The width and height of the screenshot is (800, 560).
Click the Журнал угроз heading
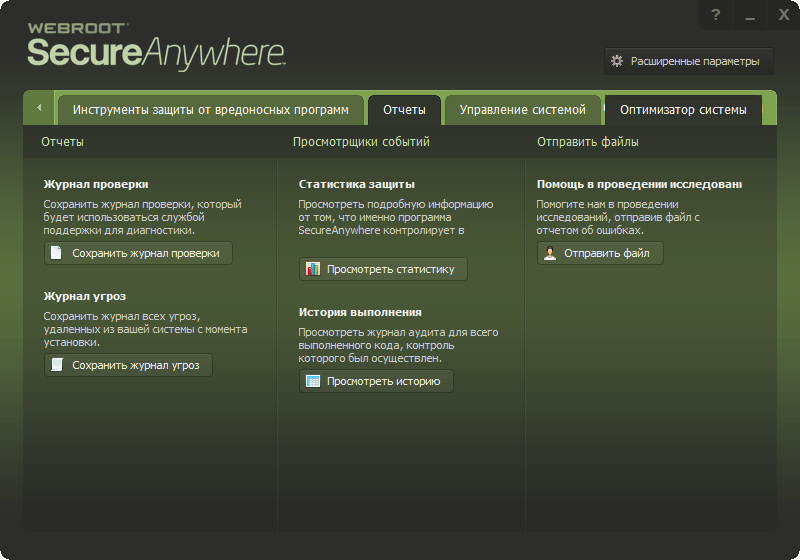pos(85,297)
